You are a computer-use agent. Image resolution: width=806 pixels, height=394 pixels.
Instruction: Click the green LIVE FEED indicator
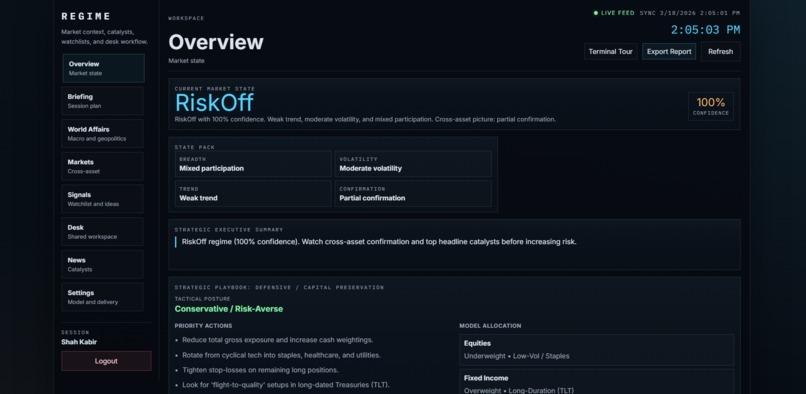tap(614, 13)
